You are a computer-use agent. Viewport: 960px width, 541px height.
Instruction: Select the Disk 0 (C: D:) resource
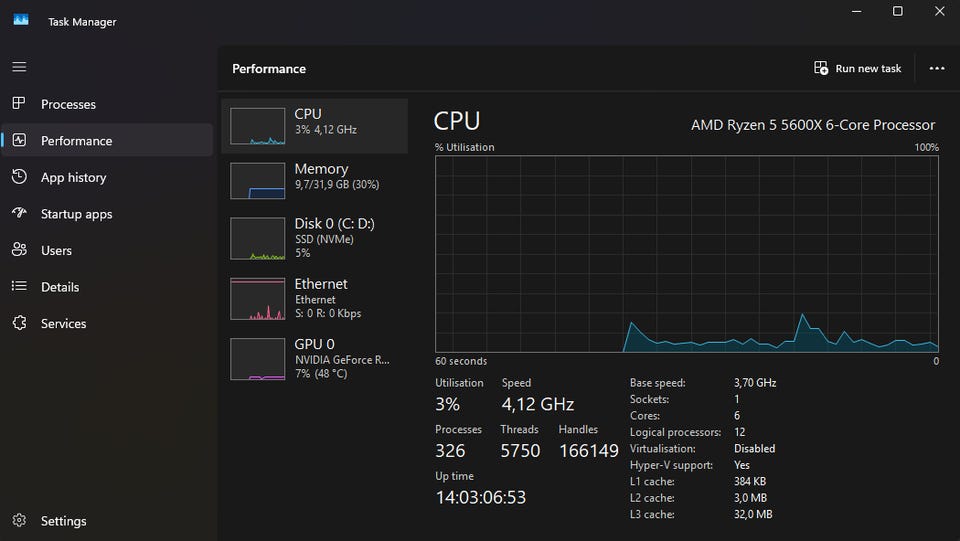pos(314,238)
